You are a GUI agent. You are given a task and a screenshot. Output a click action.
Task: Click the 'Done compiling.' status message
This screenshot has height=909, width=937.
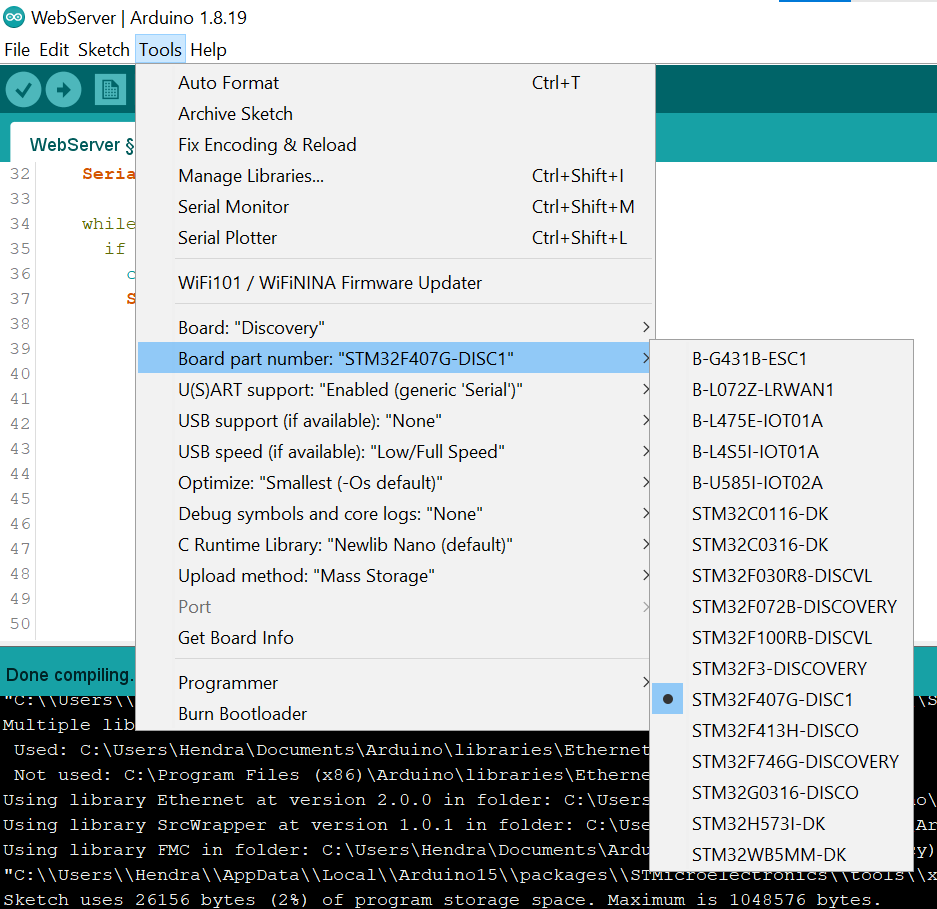pos(69,675)
